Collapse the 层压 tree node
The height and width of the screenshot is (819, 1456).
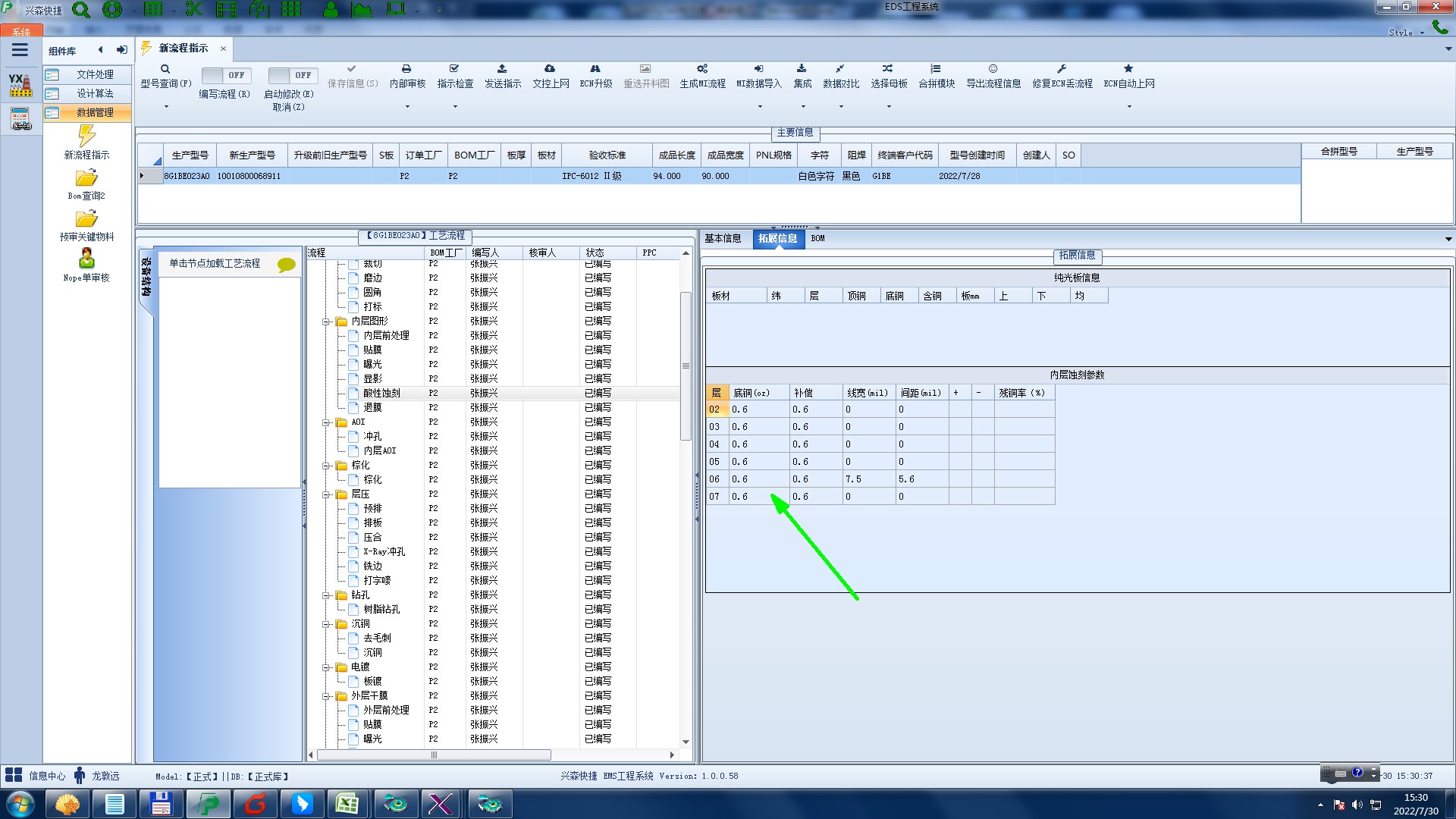(326, 494)
